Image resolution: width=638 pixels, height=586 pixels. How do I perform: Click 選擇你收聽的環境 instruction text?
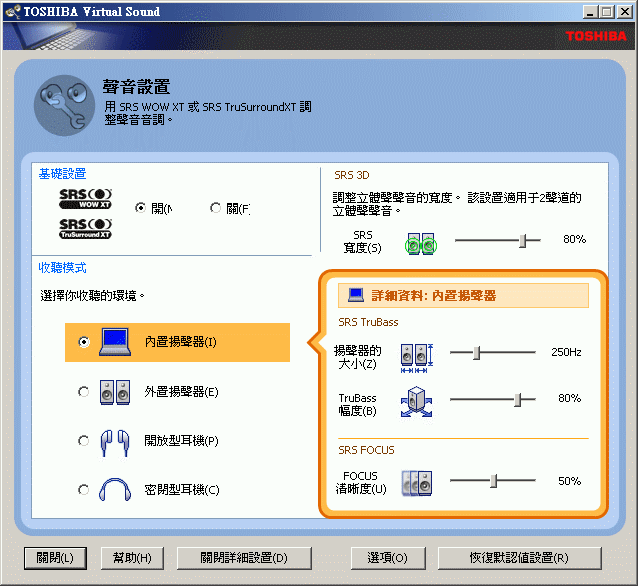point(92,295)
